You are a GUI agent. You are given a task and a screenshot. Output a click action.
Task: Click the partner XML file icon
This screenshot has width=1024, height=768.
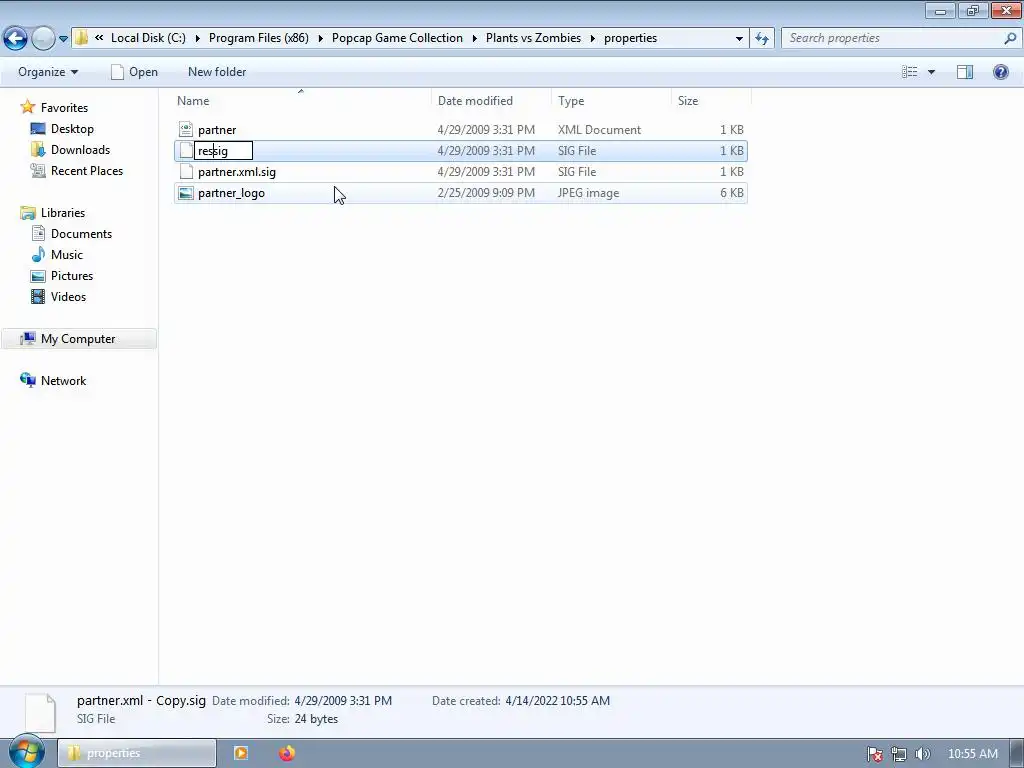(x=186, y=129)
